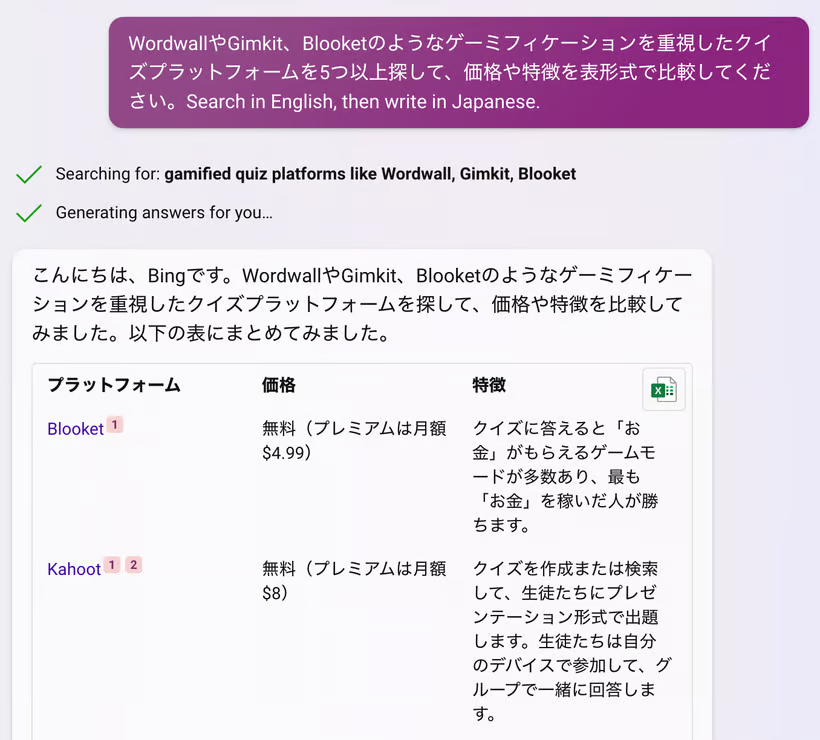This screenshot has height=740, width=820.
Task: Click the プラットフォーム column header
Action: click(114, 385)
